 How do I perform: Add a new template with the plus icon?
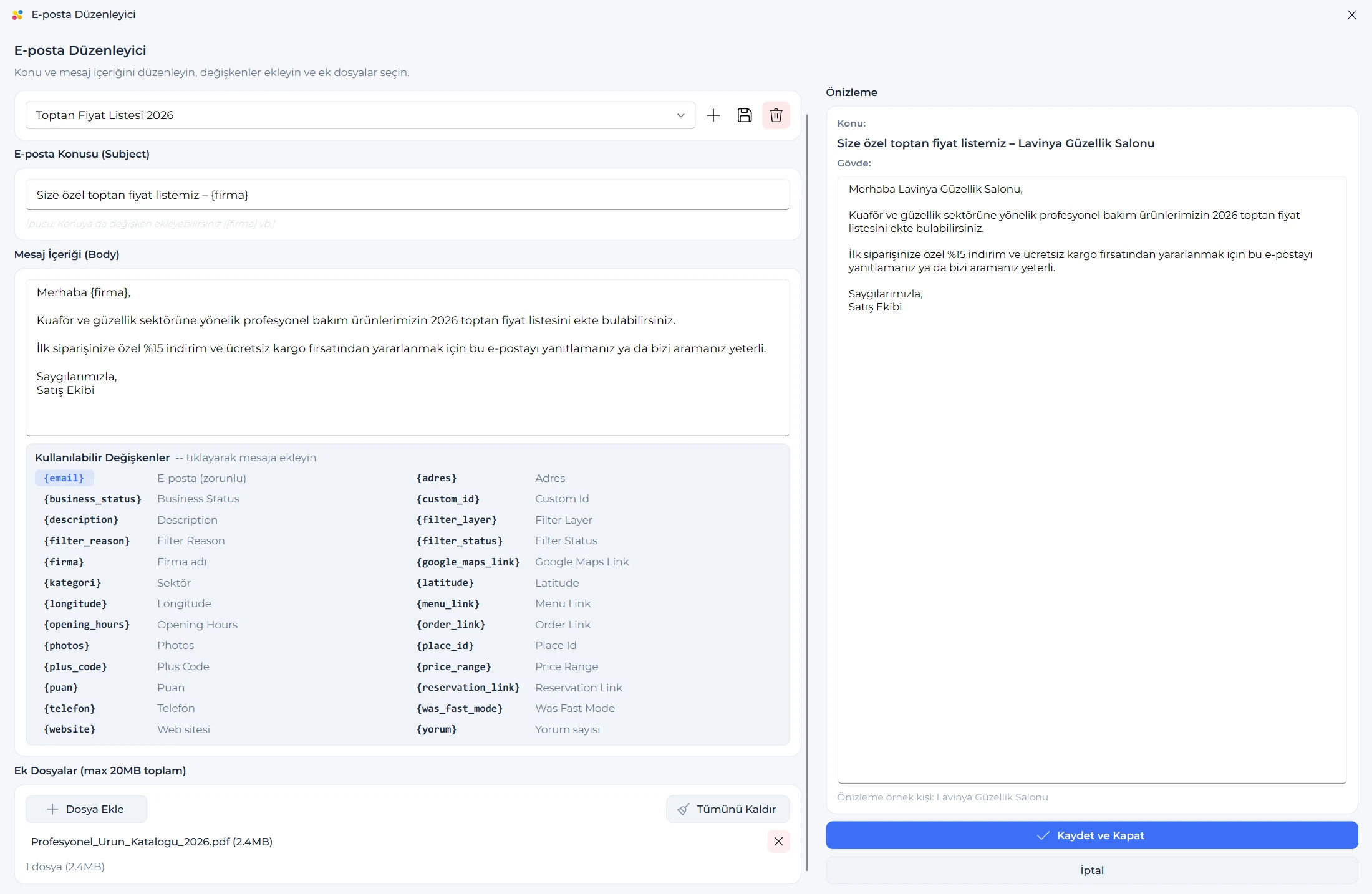tap(713, 115)
